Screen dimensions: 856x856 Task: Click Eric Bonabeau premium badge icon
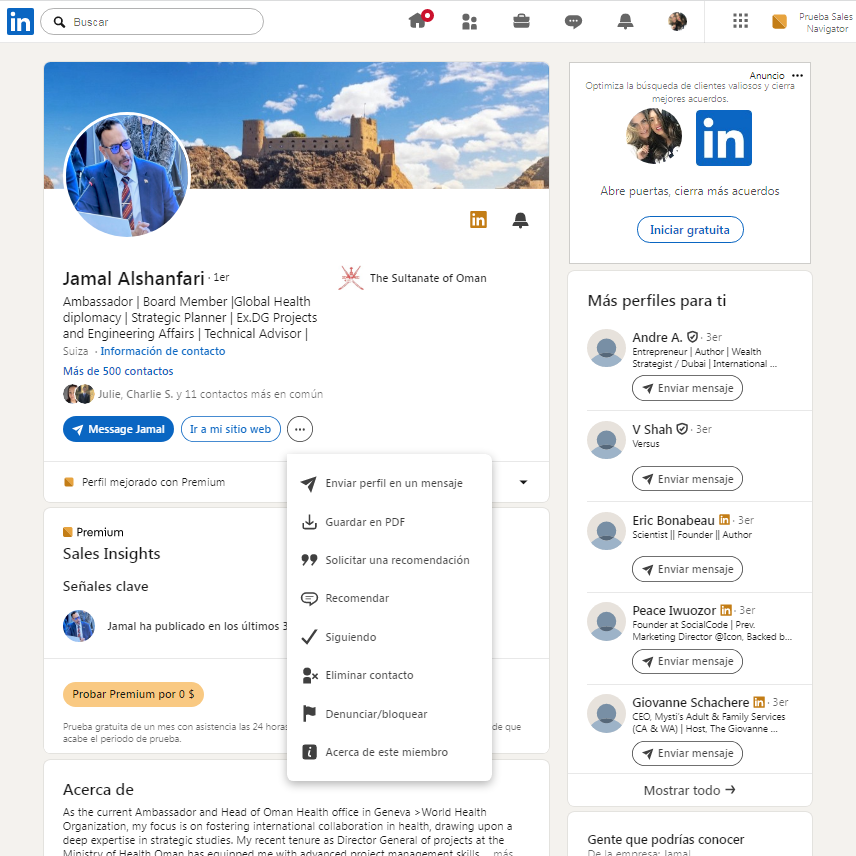pyautogui.click(x=724, y=520)
